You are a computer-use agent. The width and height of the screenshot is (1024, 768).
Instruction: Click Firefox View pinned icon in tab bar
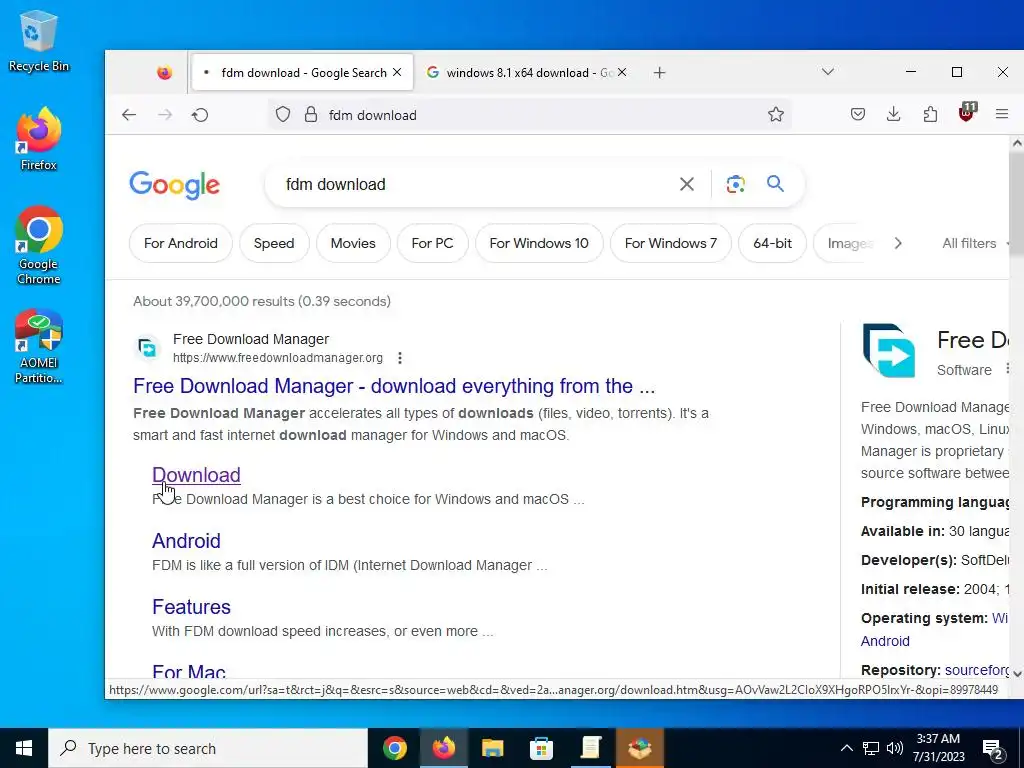tap(165, 72)
